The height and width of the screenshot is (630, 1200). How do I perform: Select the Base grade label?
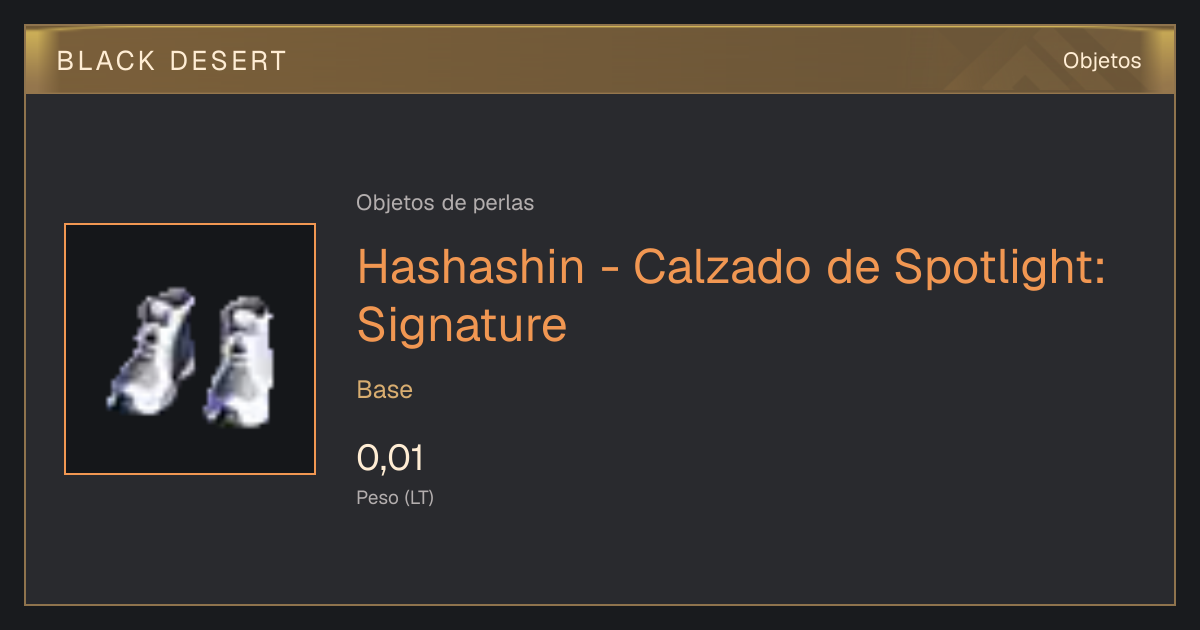(x=385, y=390)
